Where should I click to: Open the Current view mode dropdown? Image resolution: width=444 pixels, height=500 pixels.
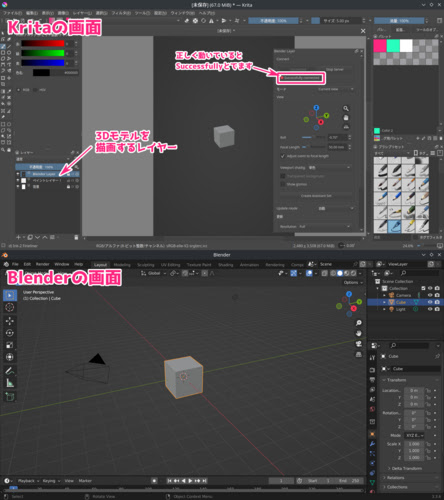tap(335, 89)
